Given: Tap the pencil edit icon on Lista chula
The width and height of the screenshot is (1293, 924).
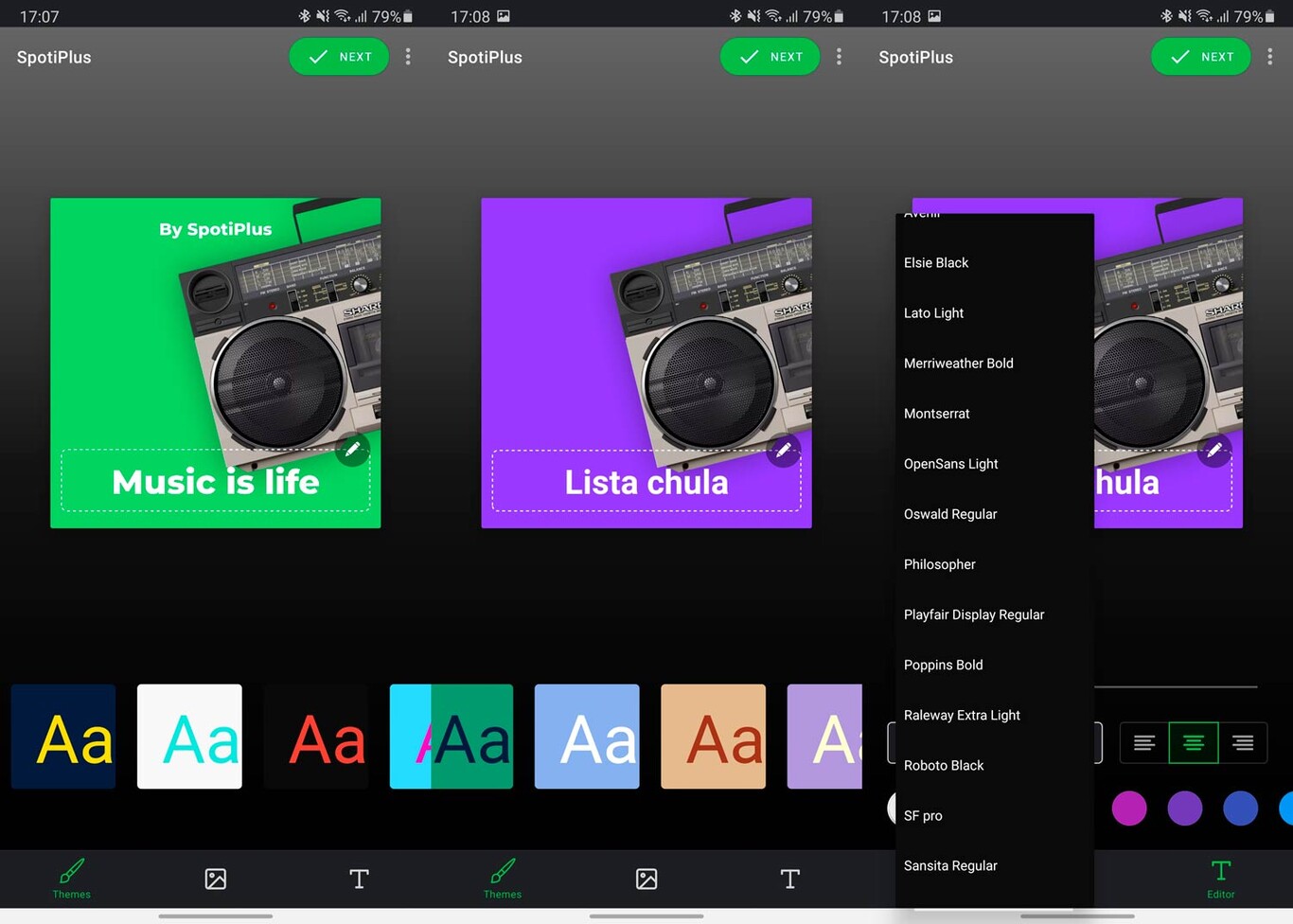Looking at the screenshot, I should click(784, 452).
